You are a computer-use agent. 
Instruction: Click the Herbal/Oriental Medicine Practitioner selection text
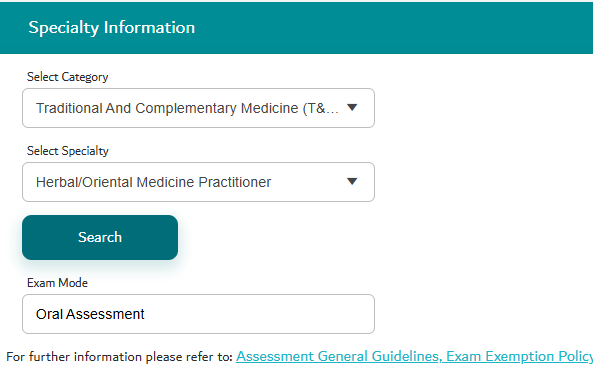(154, 182)
